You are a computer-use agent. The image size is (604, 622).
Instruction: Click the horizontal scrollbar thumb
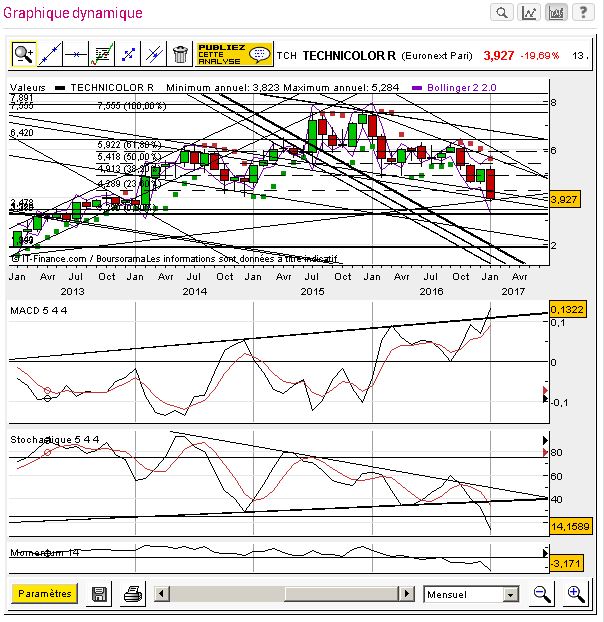tap(342, 594)
